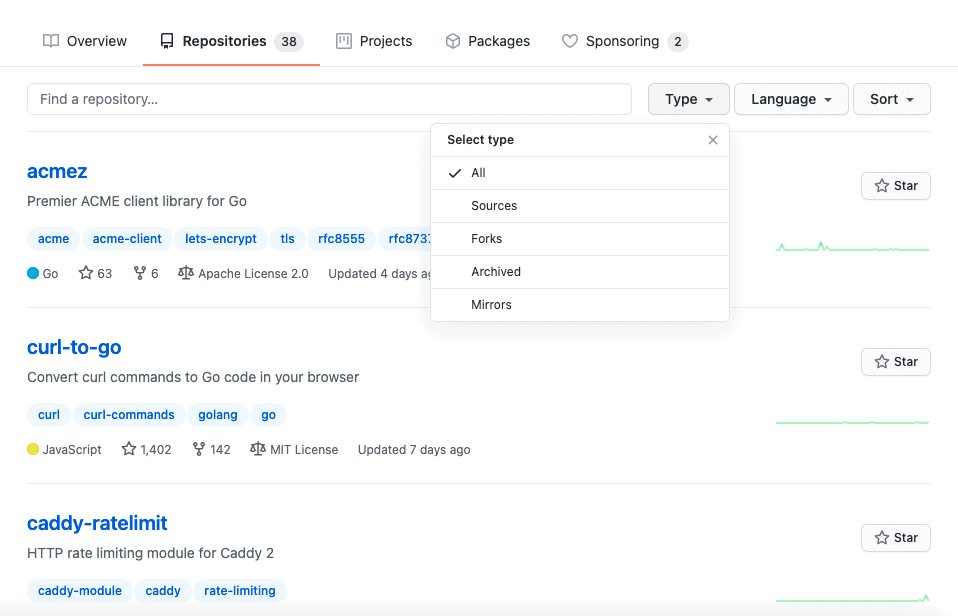This screenshot has width=958, height=616.
Task: Collapse the Type dropdown button
Action: (688, 99)
